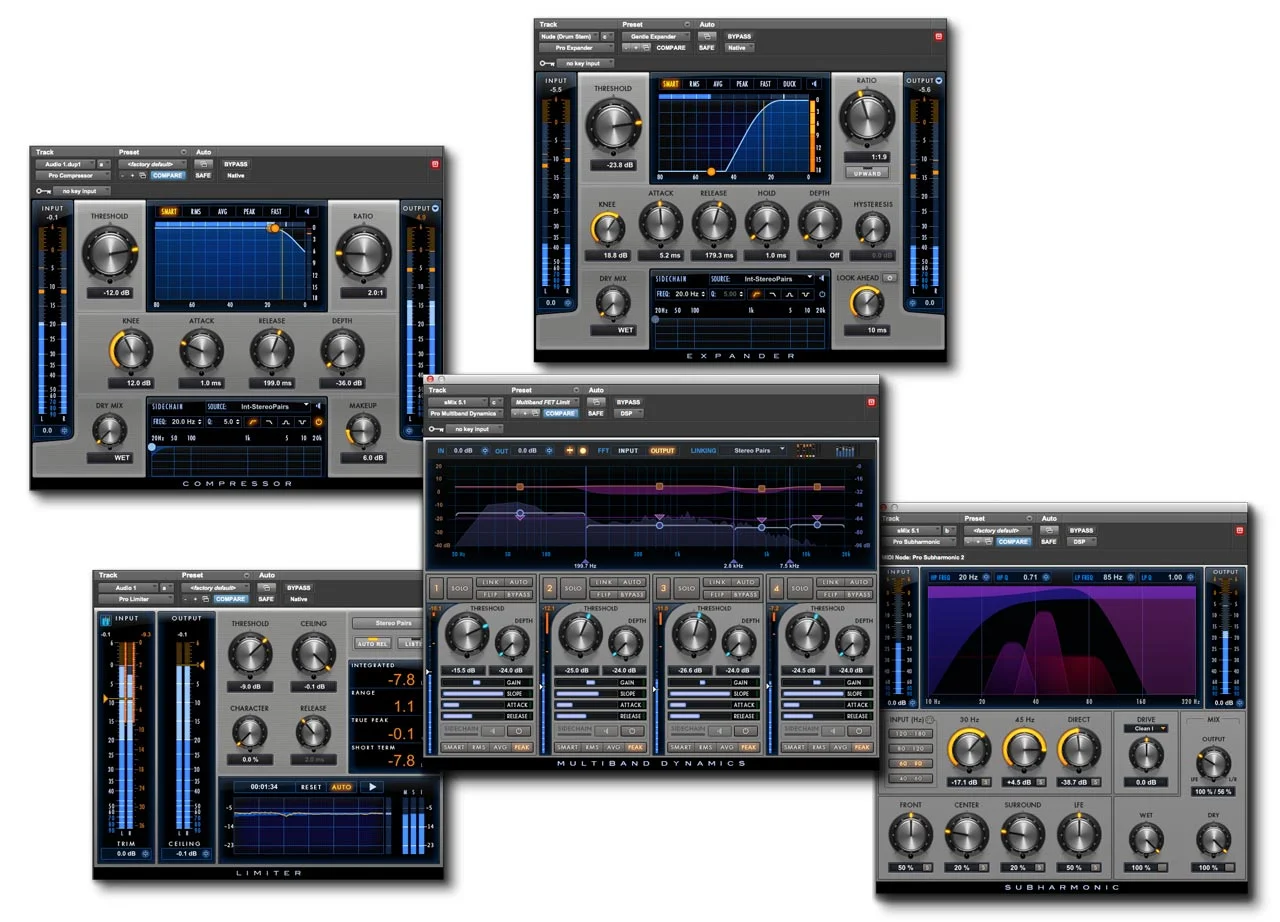The height and width of the screenshot is (922, 1280).
Task: Click the Mix Output knob in Subharmonic
Action: coord(1211,764)
